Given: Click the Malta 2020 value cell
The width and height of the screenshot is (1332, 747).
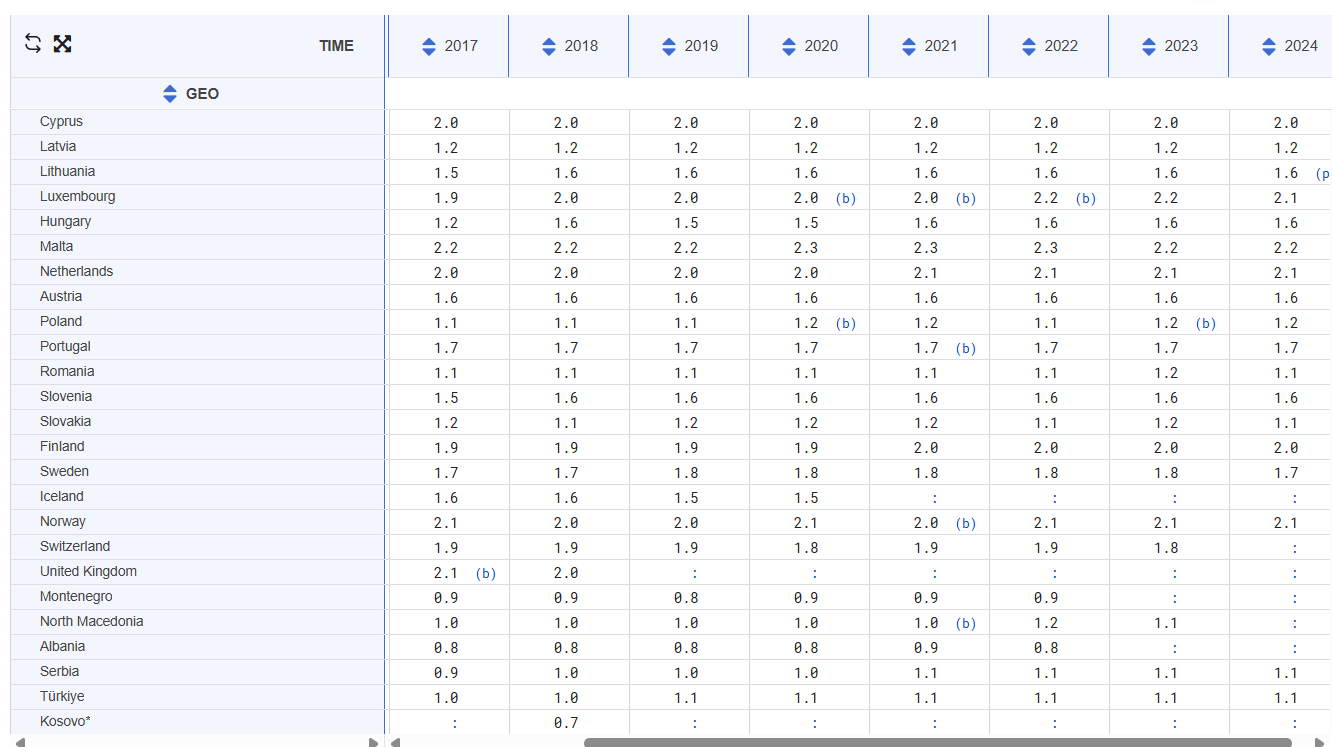Looking at the screenshot, I should coord(806,248).
